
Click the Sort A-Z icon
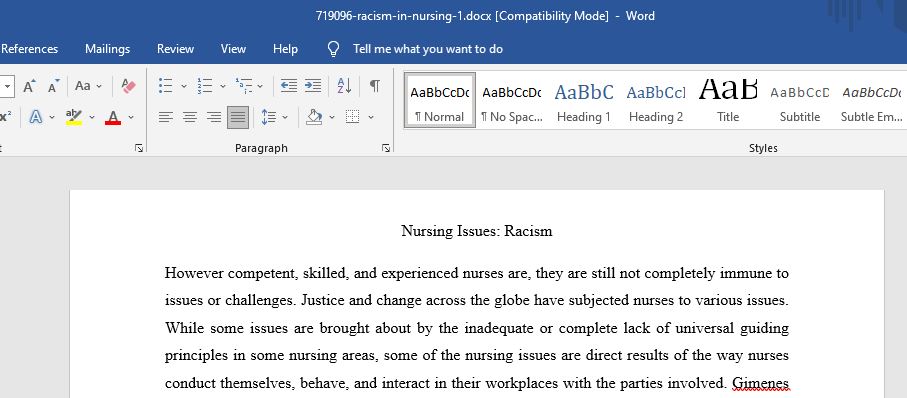[344, 86]
